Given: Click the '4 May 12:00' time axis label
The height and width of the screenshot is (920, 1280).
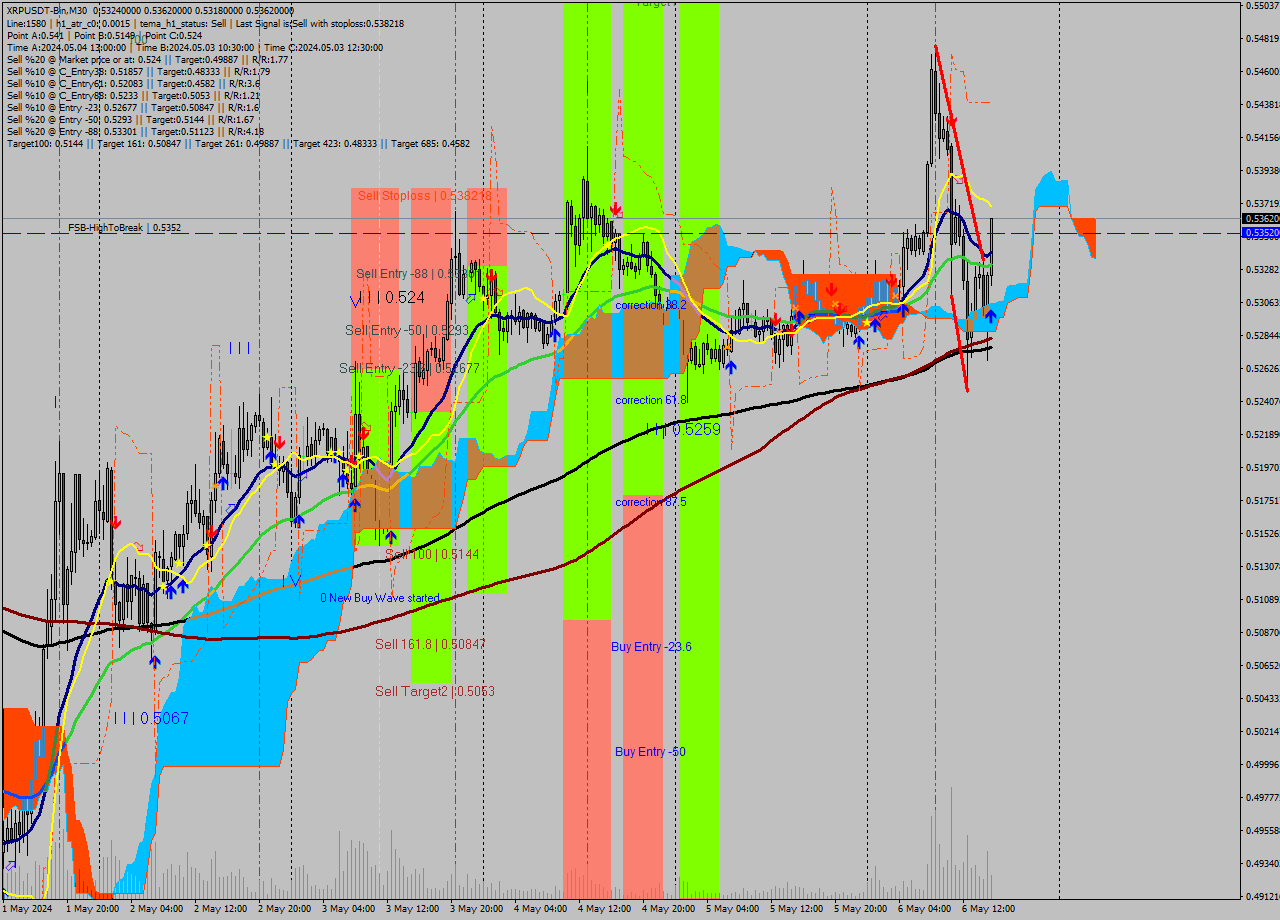Looking at the screenshot, I should pyautogui.click(x=605, y=909).
